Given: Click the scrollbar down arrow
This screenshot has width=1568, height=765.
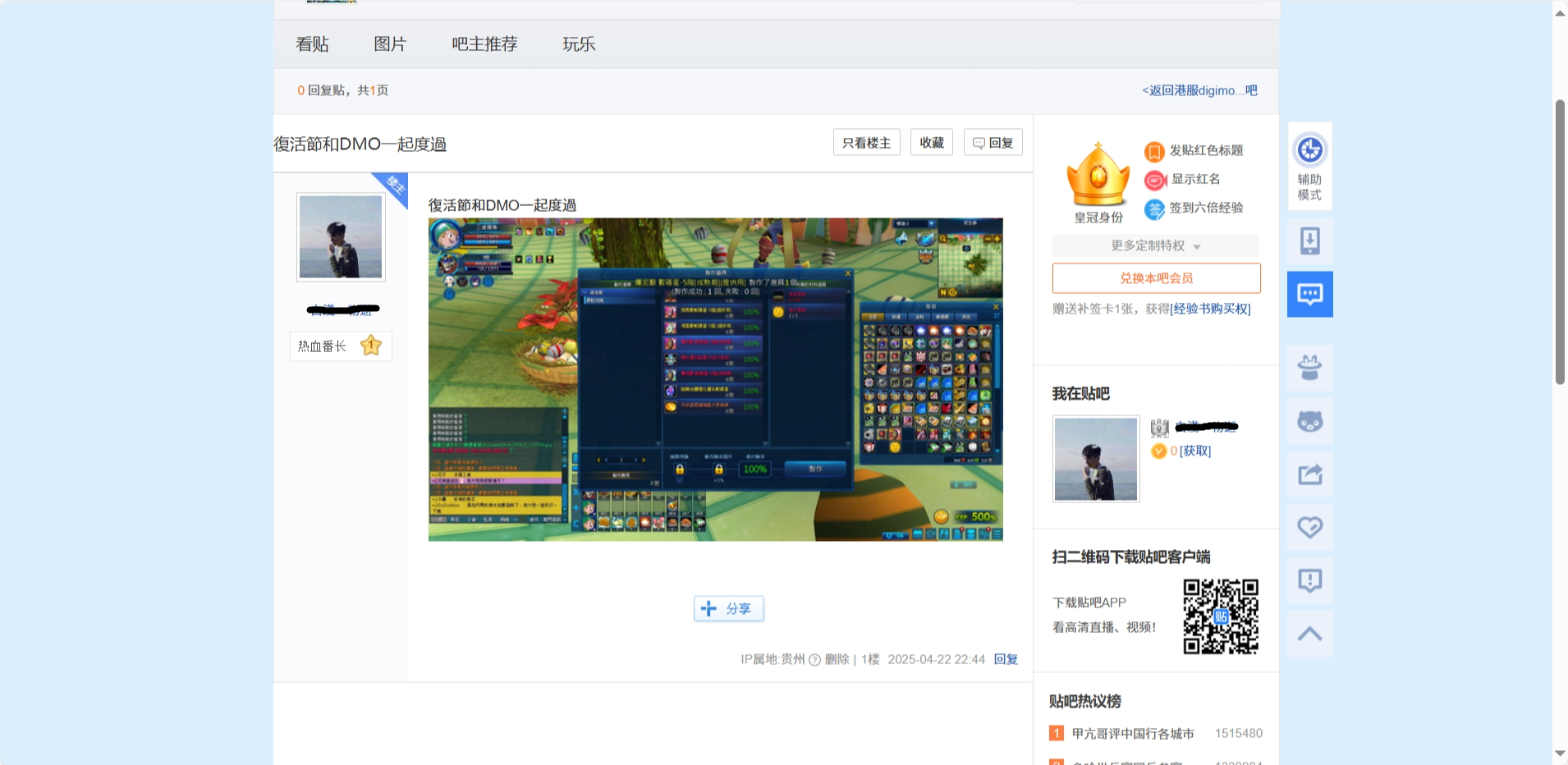Looking at the screenshot, I should 1560,754.
